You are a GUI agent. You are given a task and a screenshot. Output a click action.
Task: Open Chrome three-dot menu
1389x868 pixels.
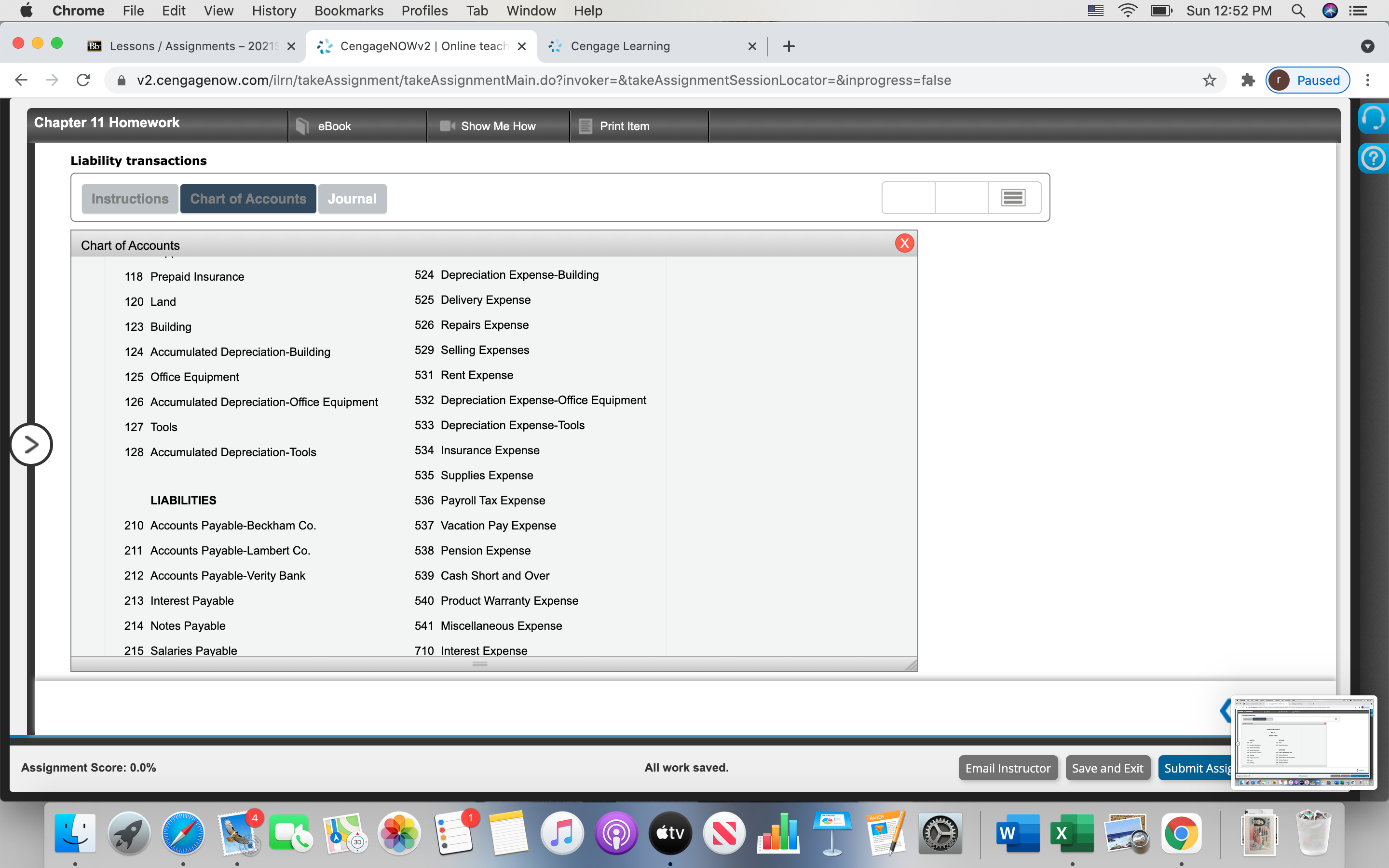(1368, 81)
